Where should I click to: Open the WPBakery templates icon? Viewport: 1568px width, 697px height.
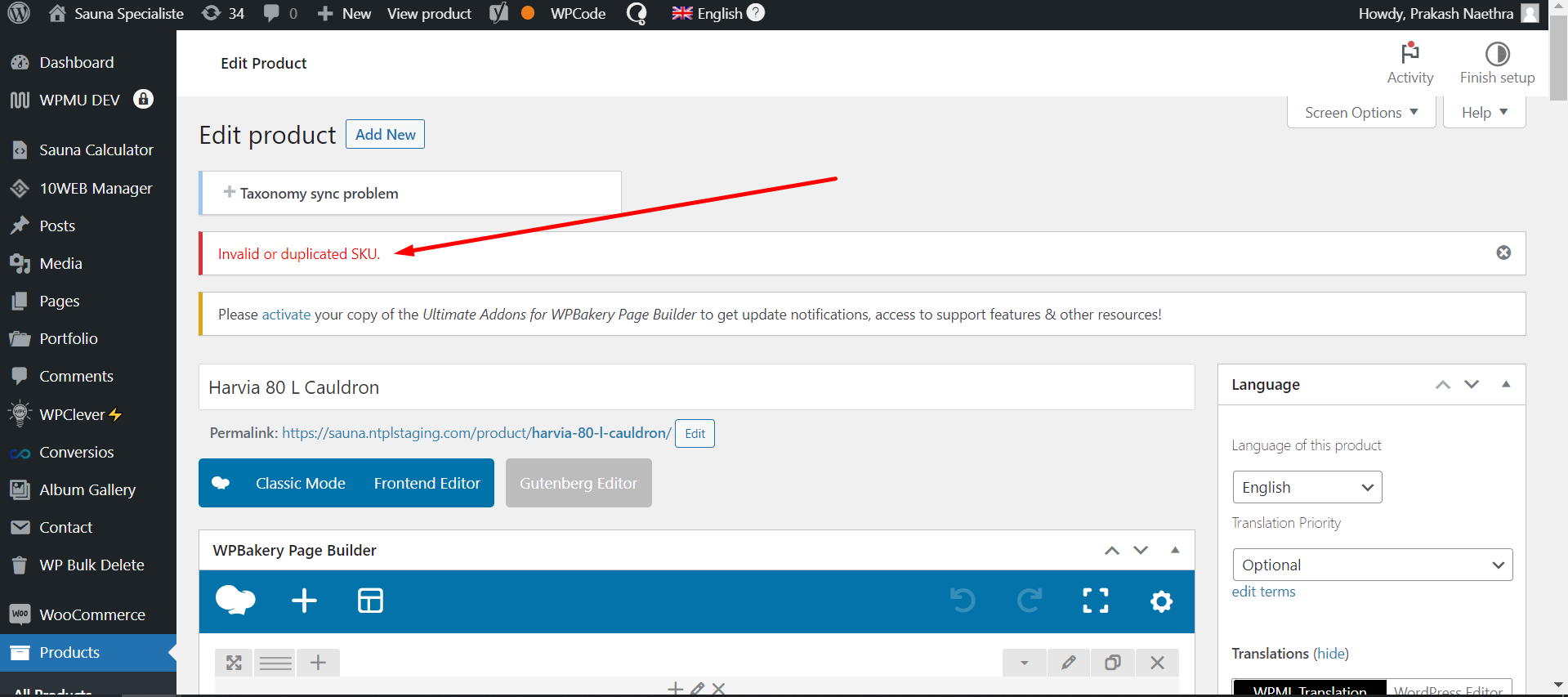(x=370, y=601)
